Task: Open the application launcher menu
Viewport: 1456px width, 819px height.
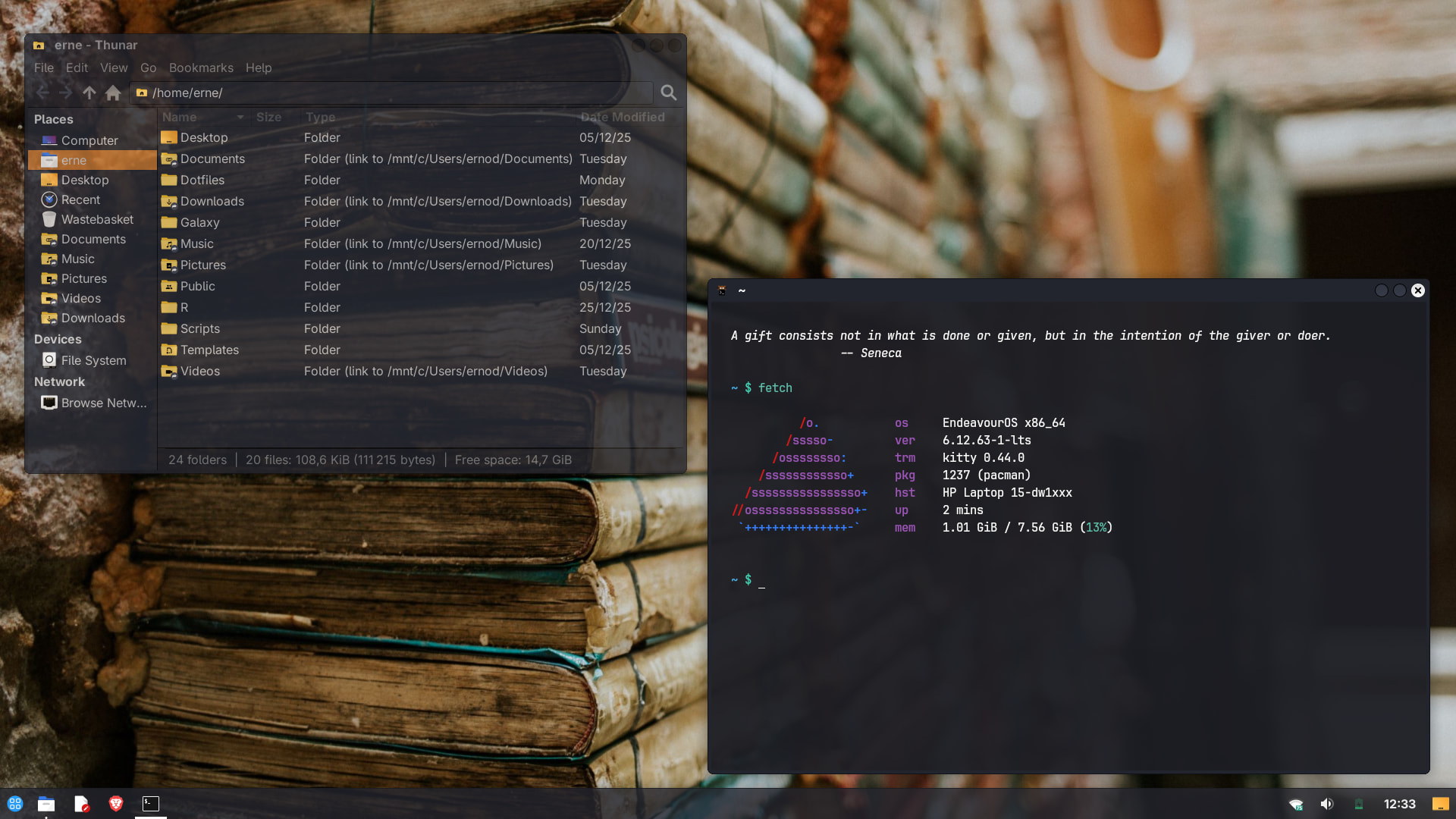Action: [x=15, y=804]
